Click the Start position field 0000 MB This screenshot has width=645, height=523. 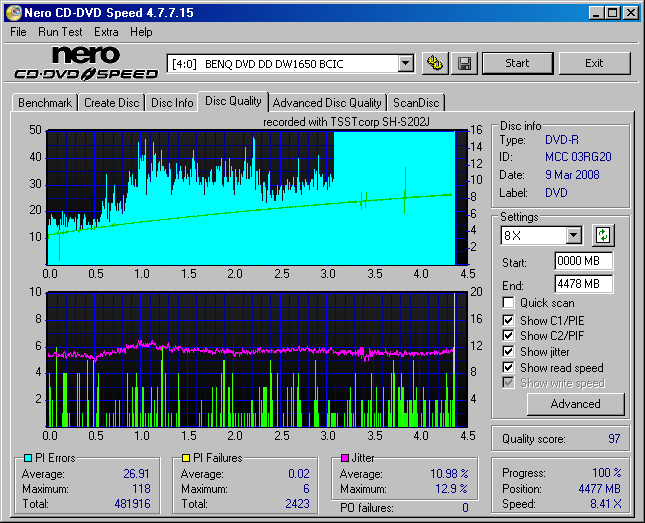[583, 261]
